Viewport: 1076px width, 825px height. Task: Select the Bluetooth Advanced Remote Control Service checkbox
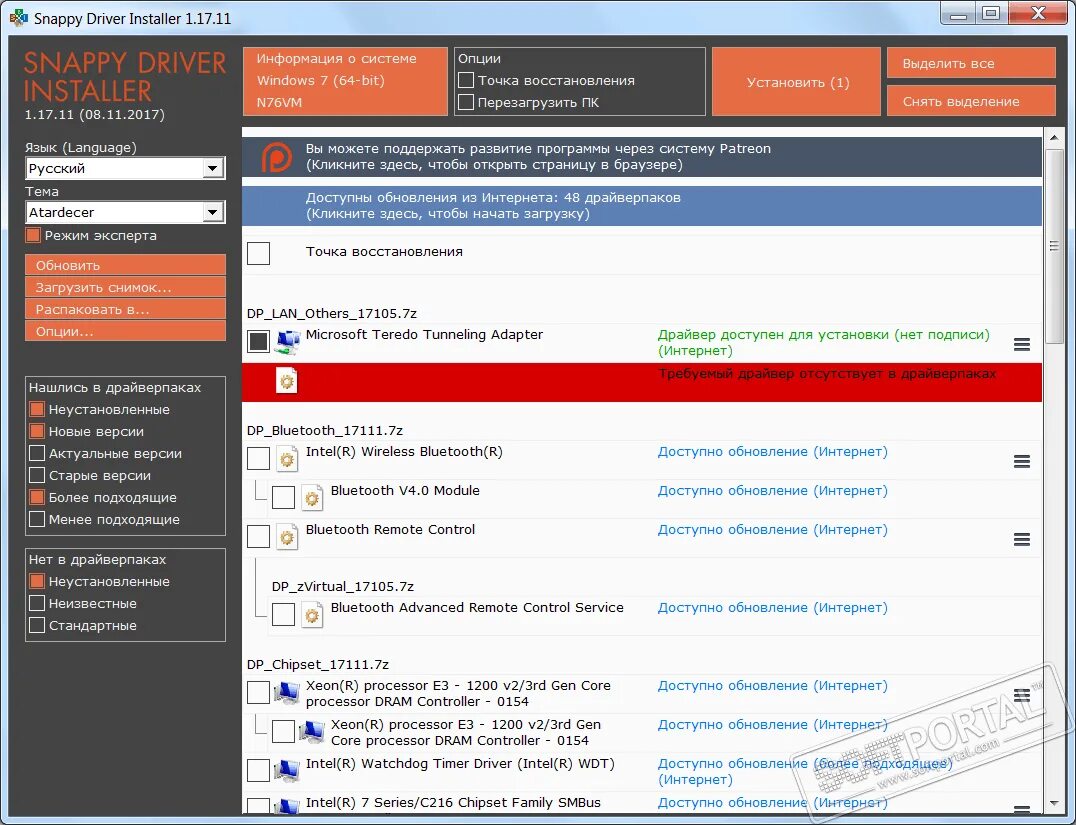[x=283, y=614]
